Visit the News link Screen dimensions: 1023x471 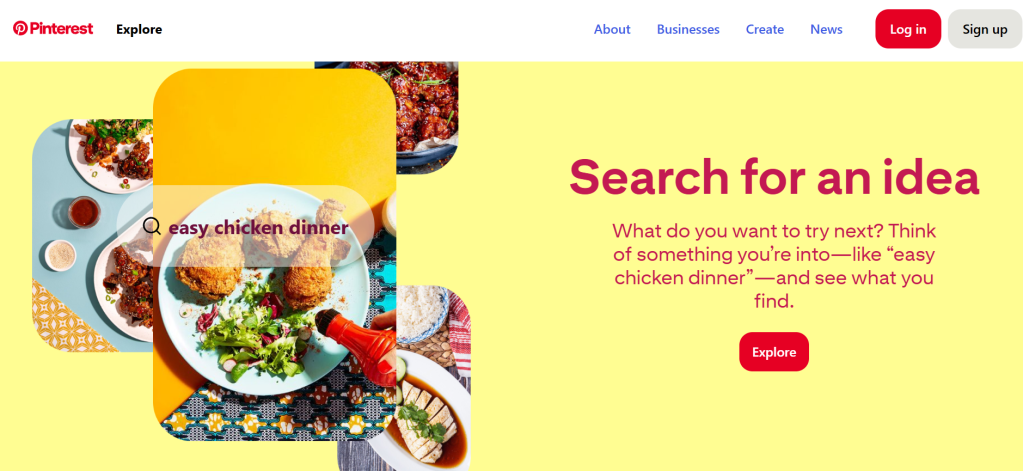tap(826, 29)
